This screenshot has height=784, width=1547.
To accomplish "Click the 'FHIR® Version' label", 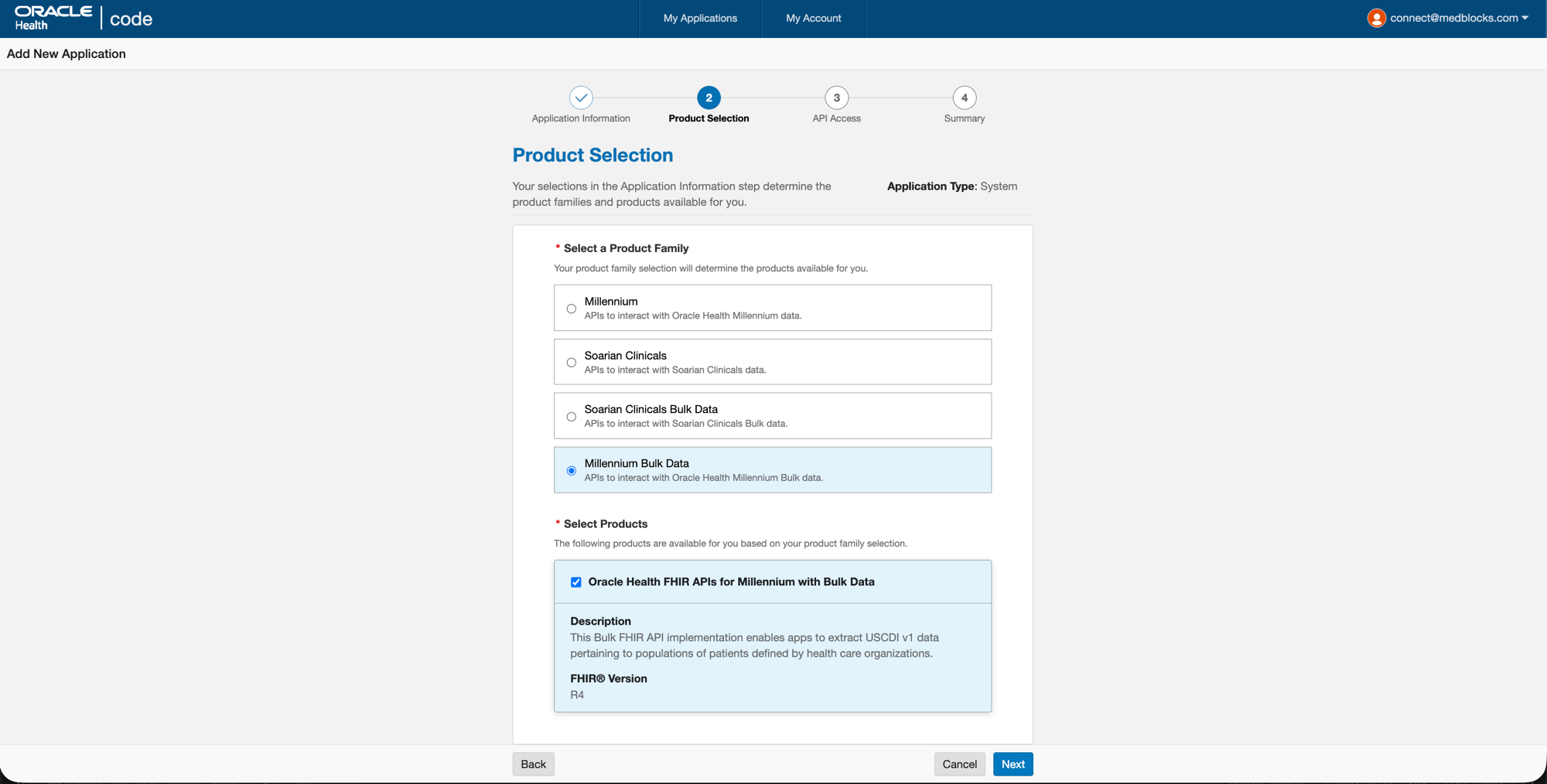I will [609, 678].
